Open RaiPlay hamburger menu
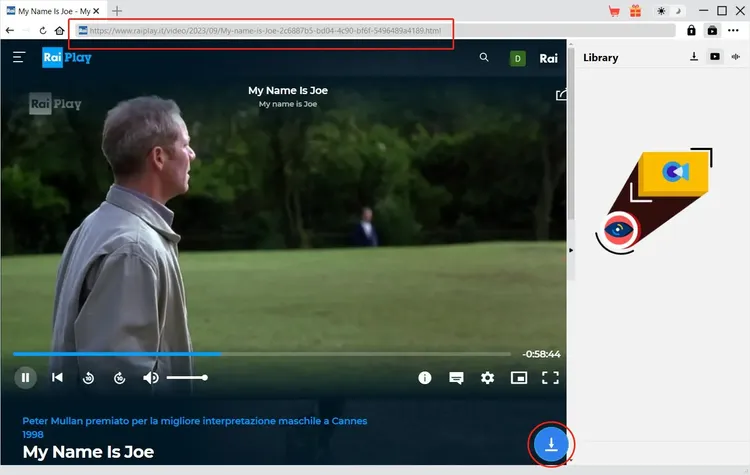 coord(19,58)
